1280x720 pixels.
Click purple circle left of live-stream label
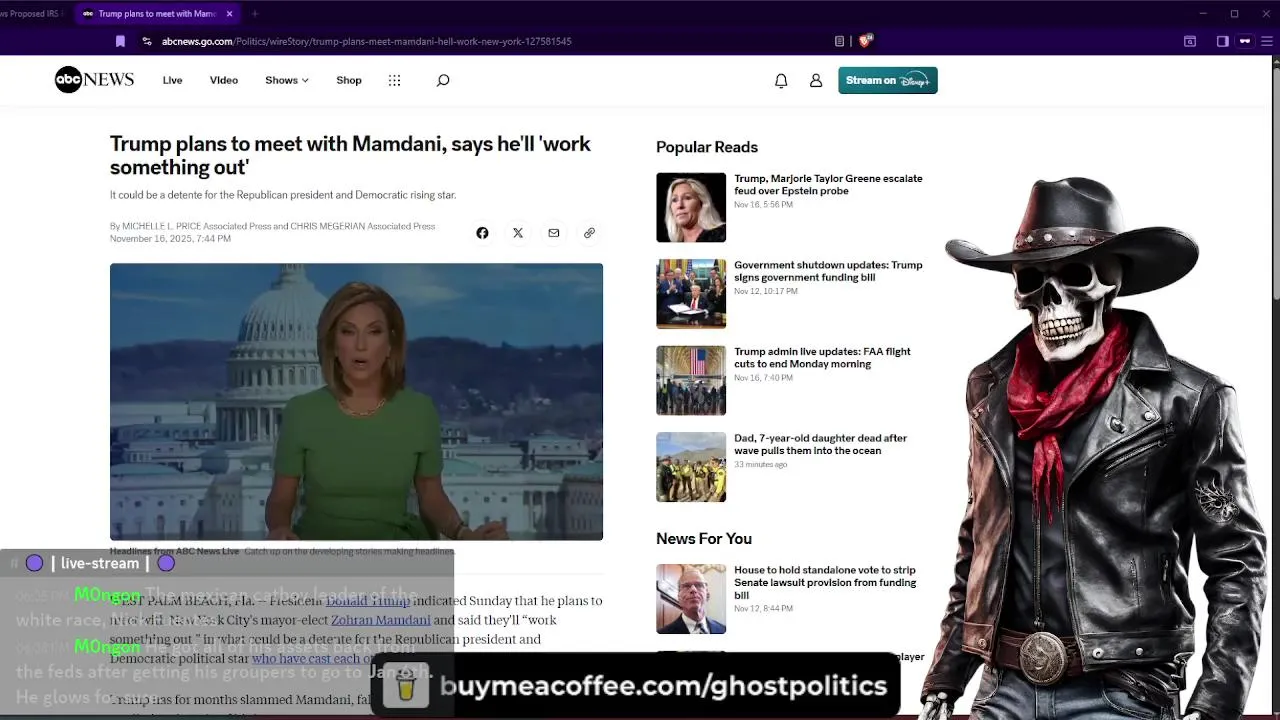point(34,563)
